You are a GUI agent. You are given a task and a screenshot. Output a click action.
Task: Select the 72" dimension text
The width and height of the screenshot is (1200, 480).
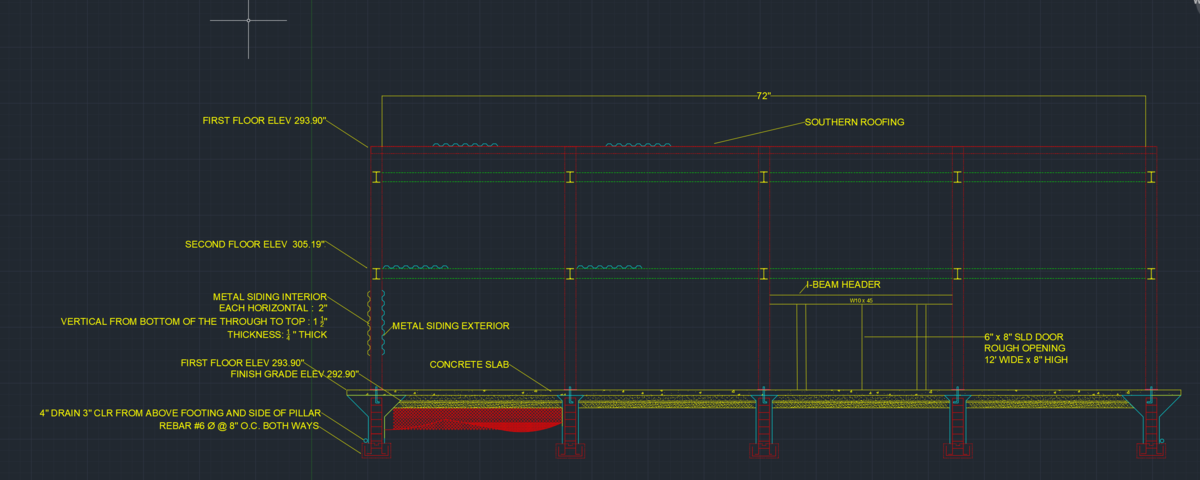763,95
